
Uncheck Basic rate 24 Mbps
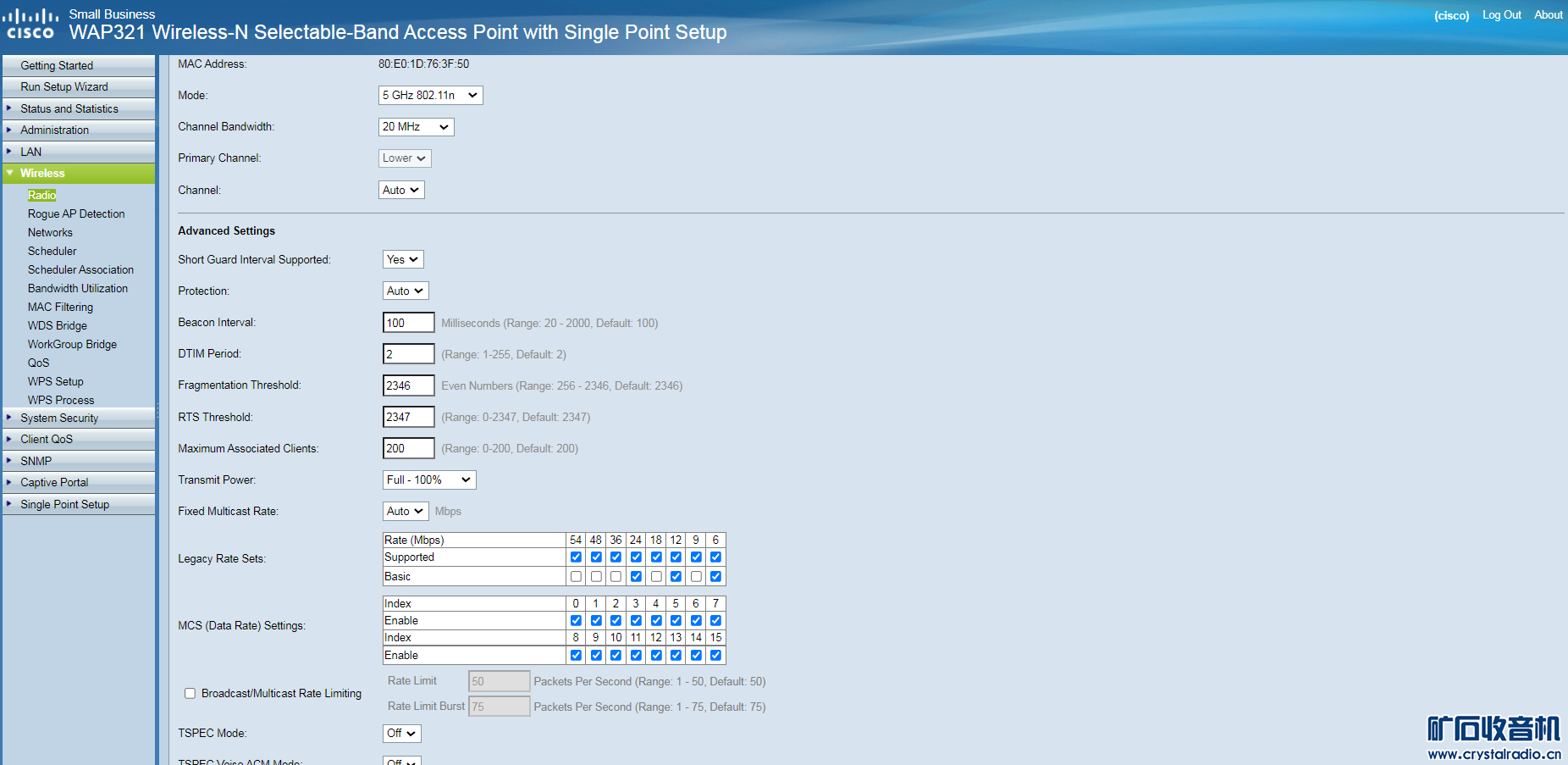636,576
